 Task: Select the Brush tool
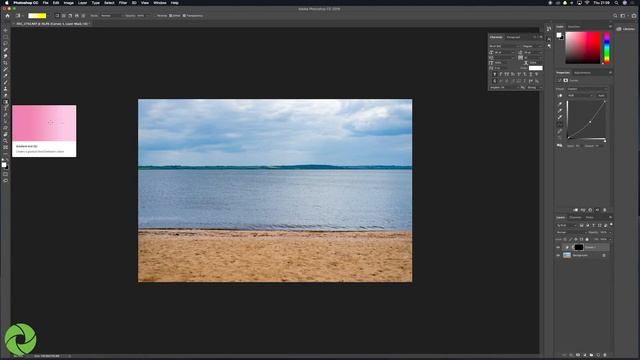pos(5,82)
